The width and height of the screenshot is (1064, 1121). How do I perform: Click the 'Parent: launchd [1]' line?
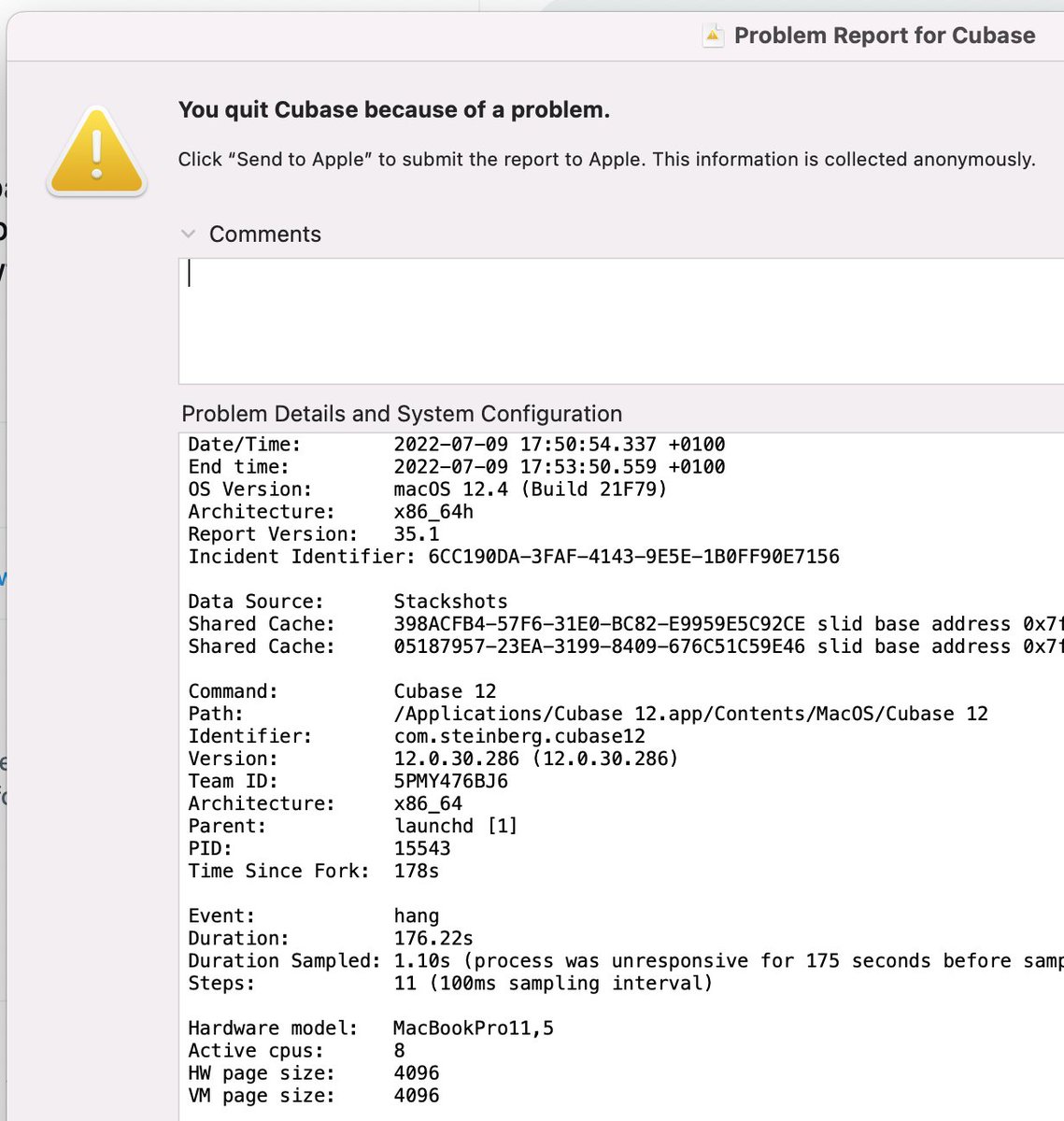pyautogui.click(x=353, y=826)
